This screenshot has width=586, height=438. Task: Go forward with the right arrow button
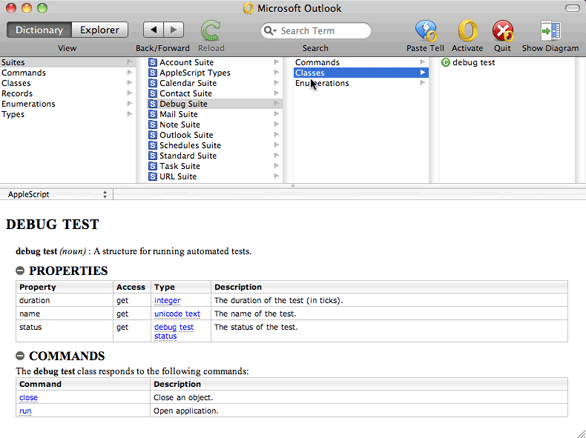pyautogui.click(x=173, y=30)
